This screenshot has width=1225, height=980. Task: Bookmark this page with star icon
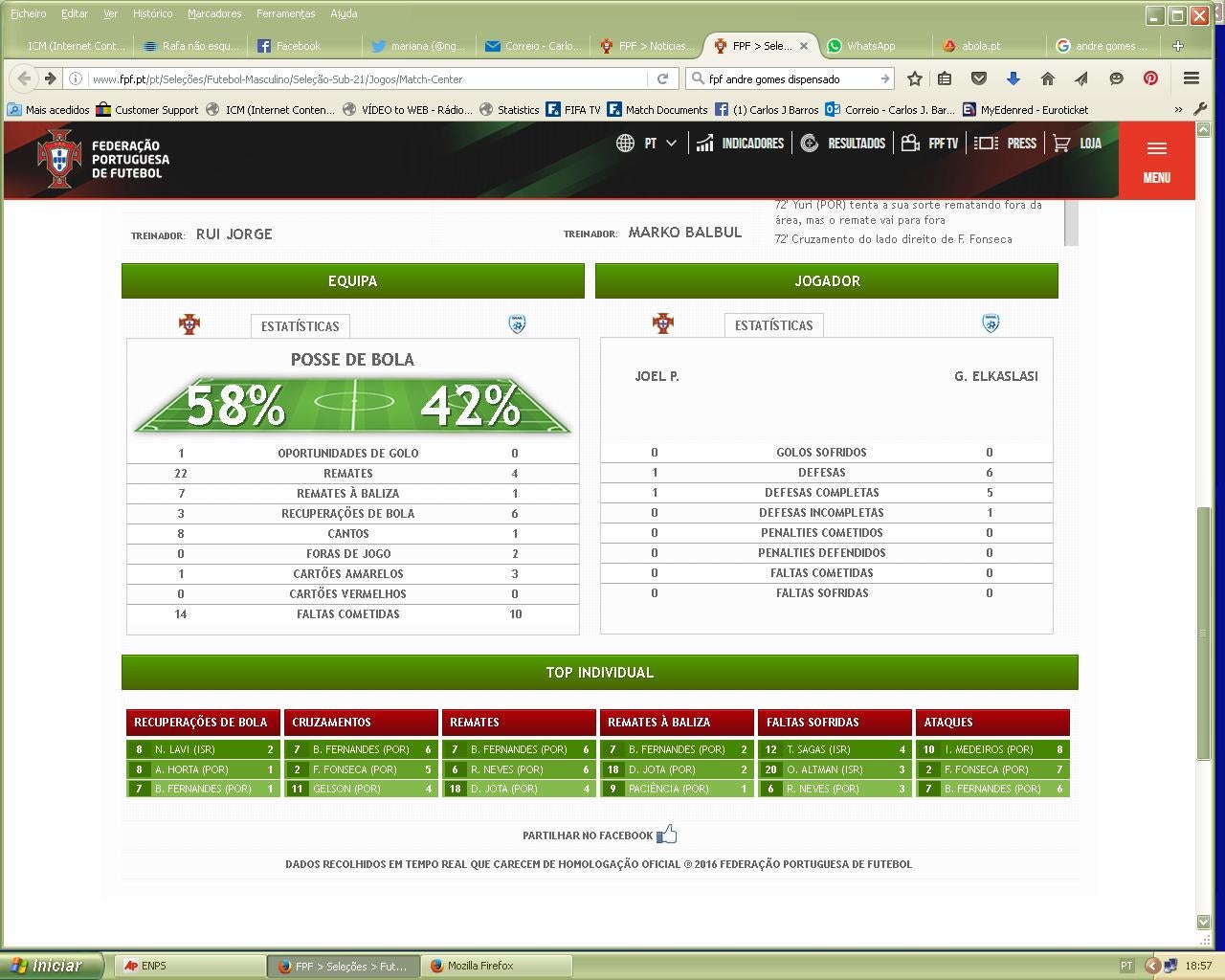click(915, 78)
